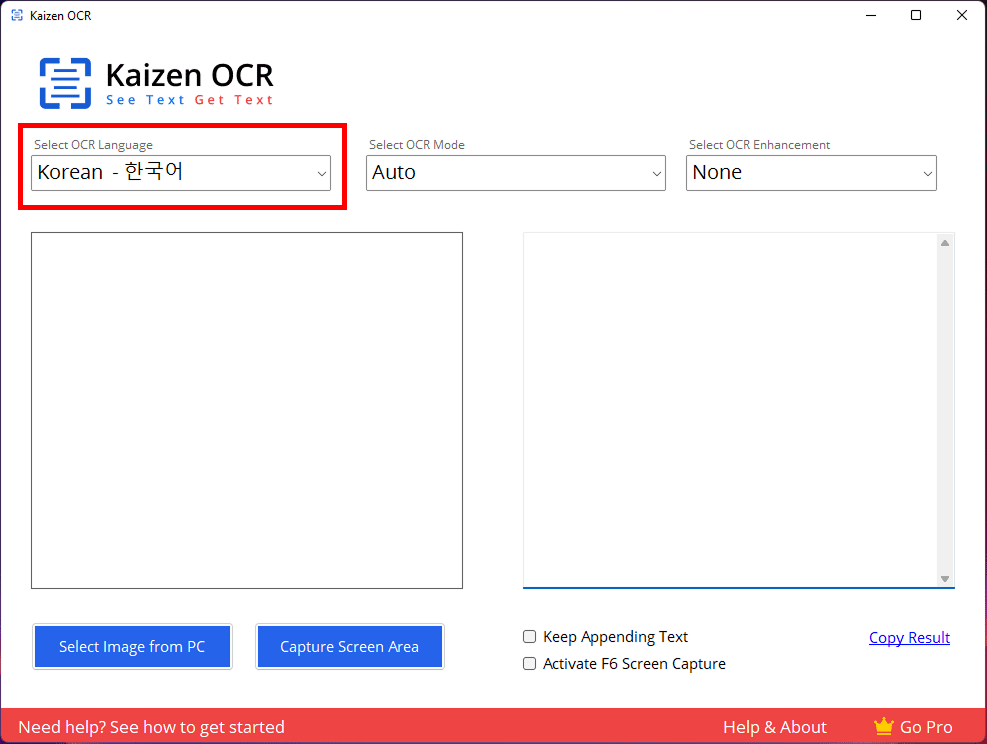
Task: Click the scroll down arrow in results box
Action: click(x=945, y=579)
